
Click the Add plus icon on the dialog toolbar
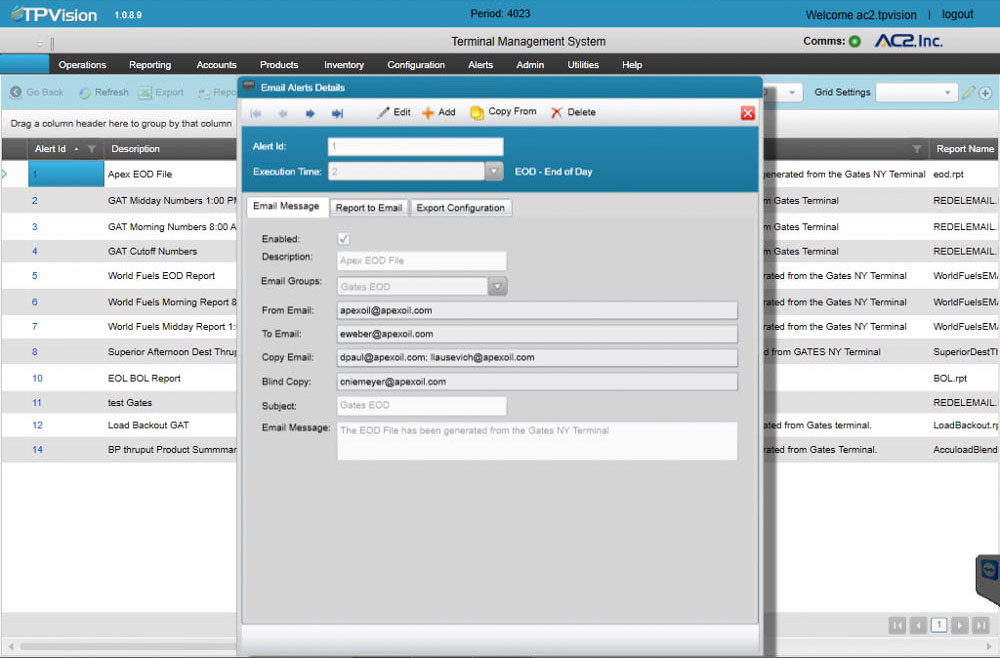(x=426, y=112)
